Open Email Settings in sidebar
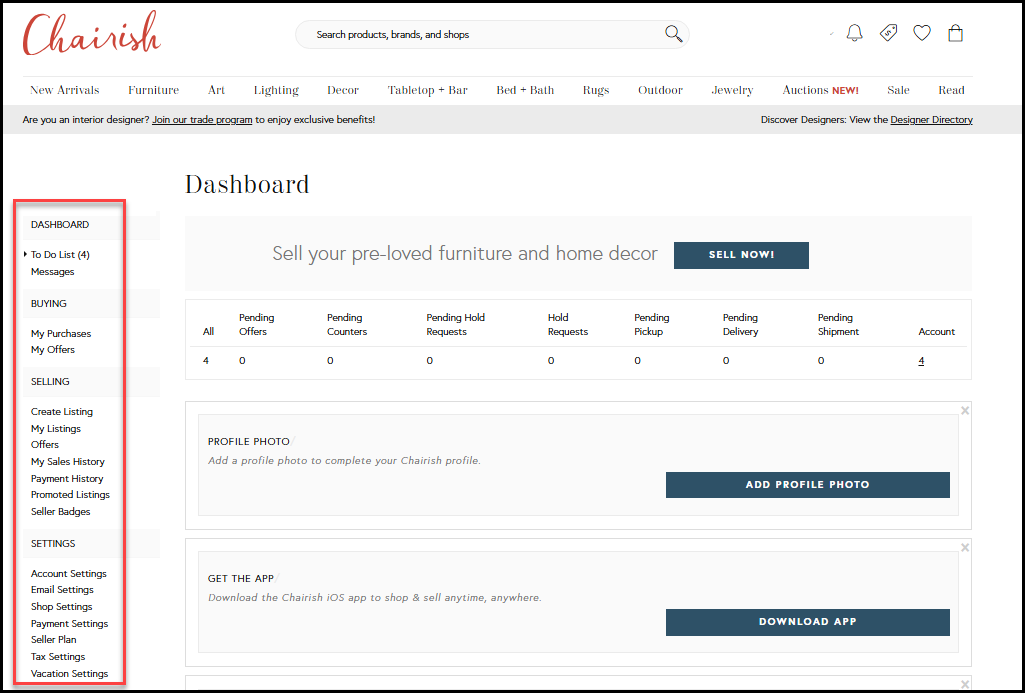1025x693 pixels. click(62, 590)
